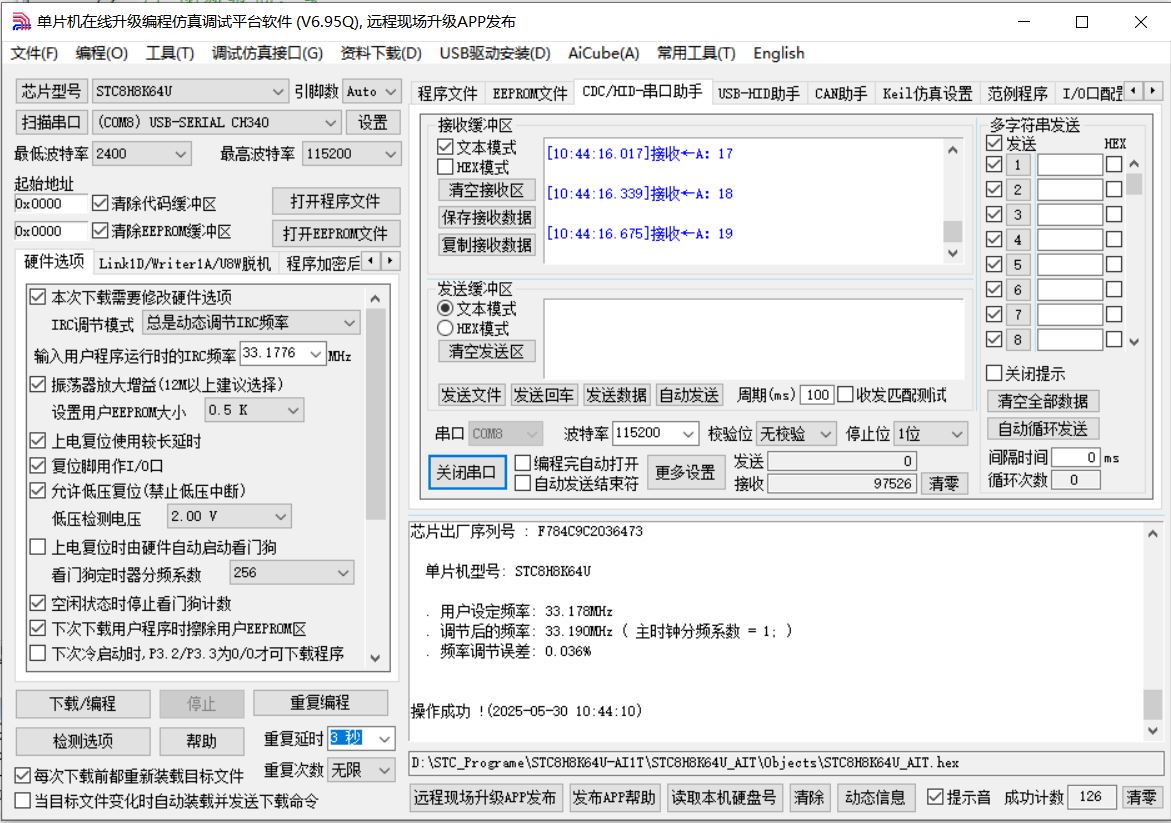
Task: Click the right arrow beside 程序加密后 tab
Action: pos(391,261)
